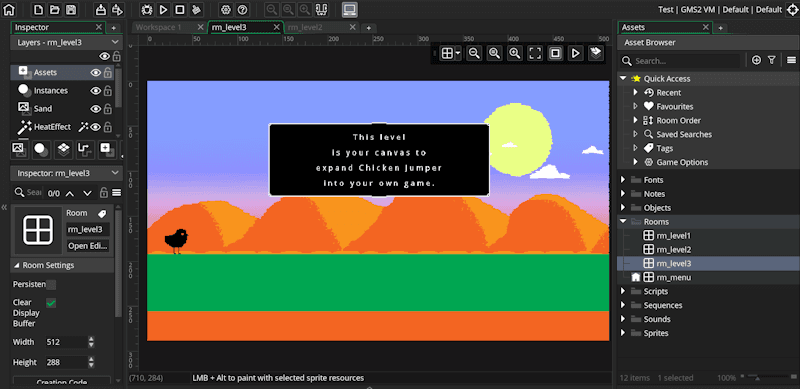The width and height of the screenshot is (800, 389).
Task: Play animations in the room editor
Action: [576, 53]
